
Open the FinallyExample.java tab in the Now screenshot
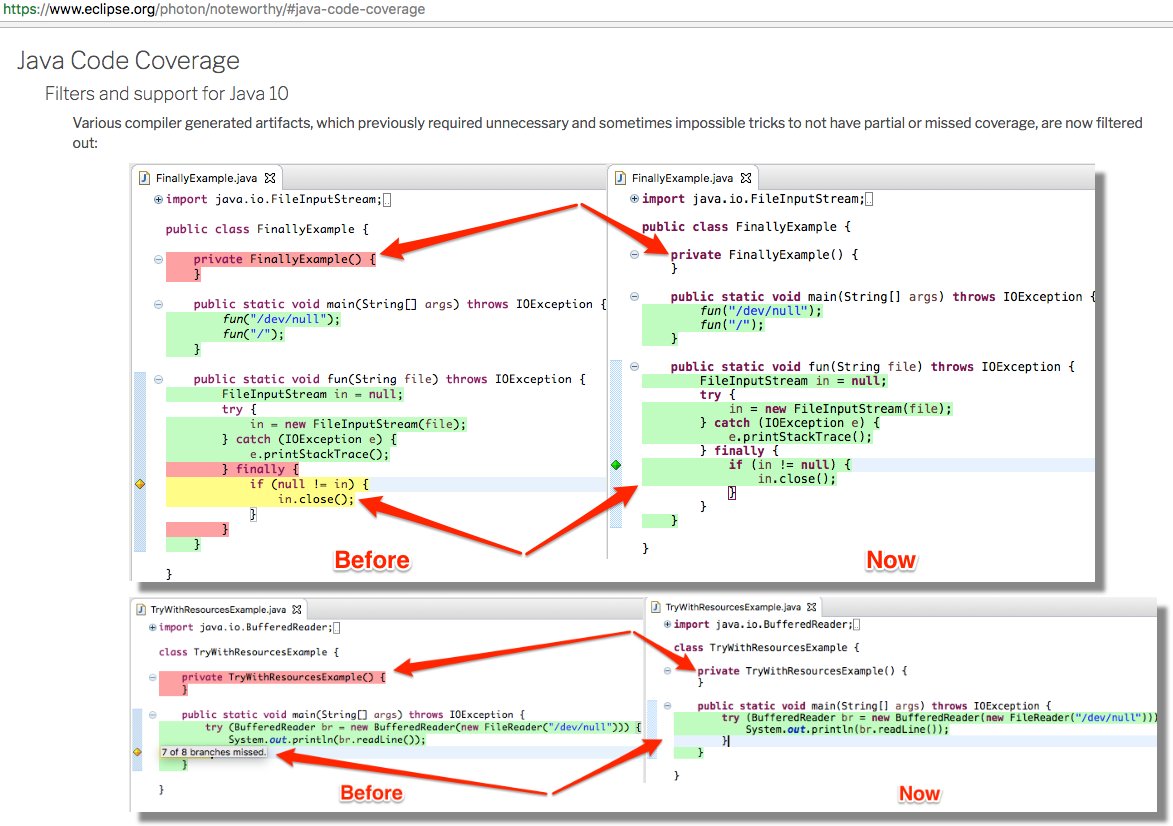click(682, 178)
